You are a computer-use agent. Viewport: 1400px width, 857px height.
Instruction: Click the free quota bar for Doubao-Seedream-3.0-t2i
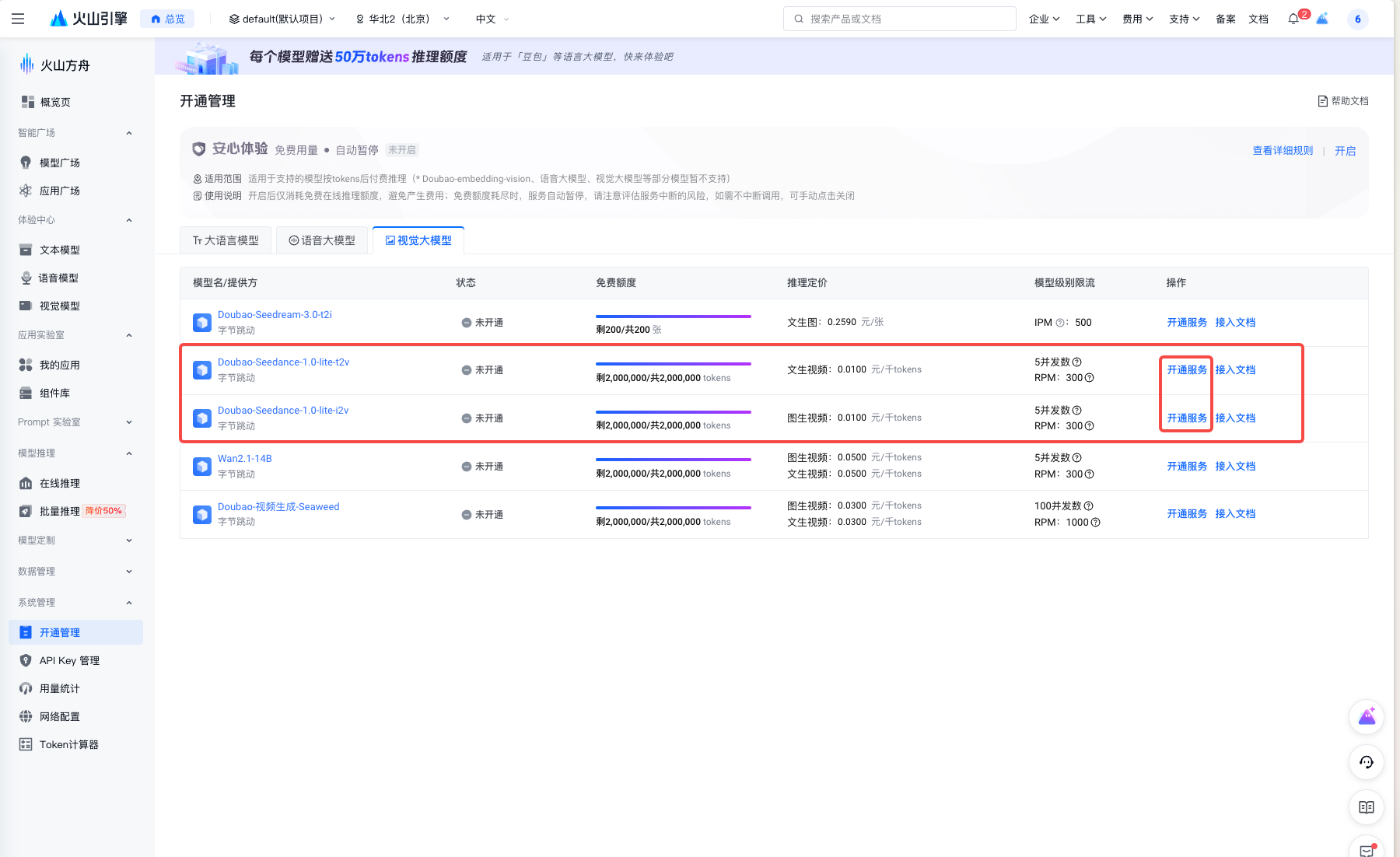pyautogui.click(x=674, y=317)
